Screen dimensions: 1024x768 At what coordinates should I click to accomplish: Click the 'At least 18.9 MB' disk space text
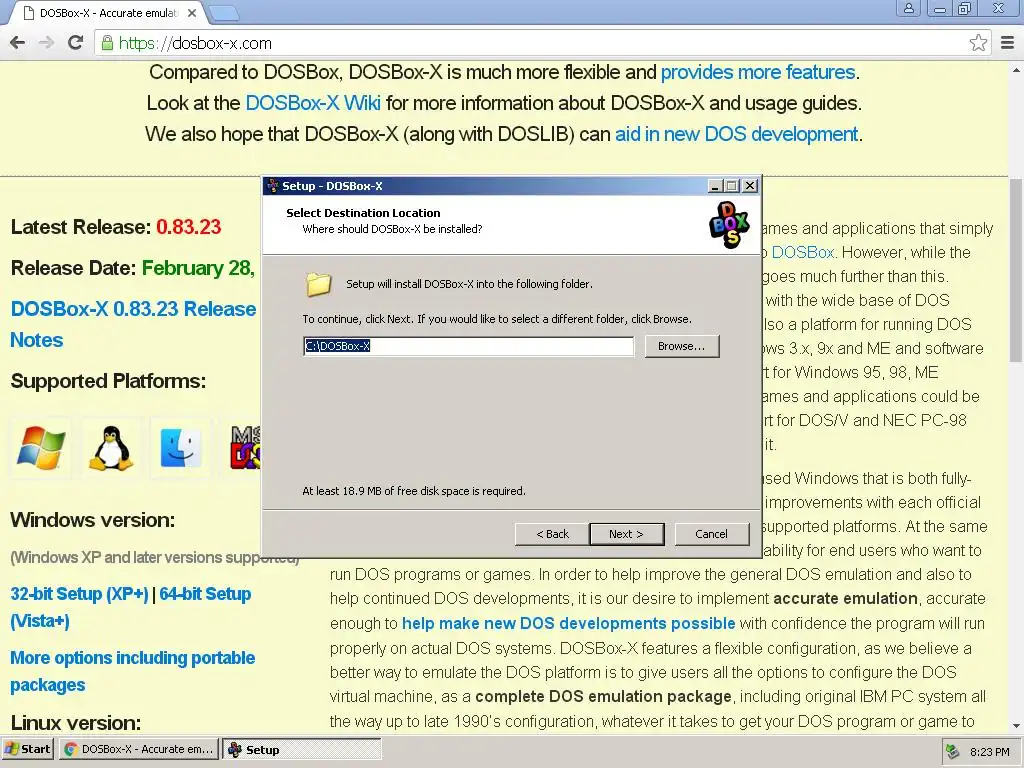click(x=414, y=491)
